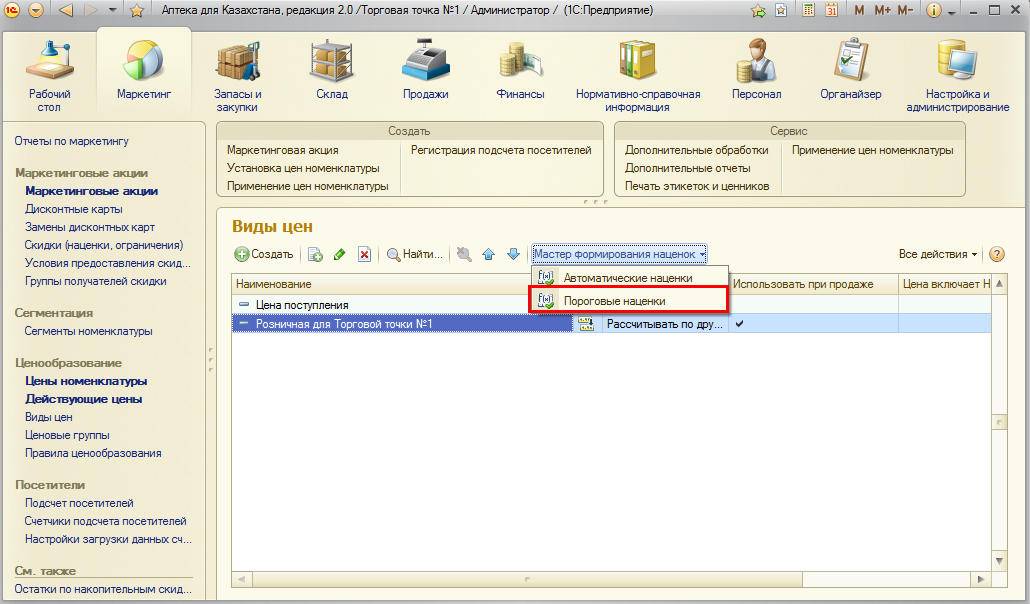
Task: Expand the Все действия dropdown
Action: 938,255
